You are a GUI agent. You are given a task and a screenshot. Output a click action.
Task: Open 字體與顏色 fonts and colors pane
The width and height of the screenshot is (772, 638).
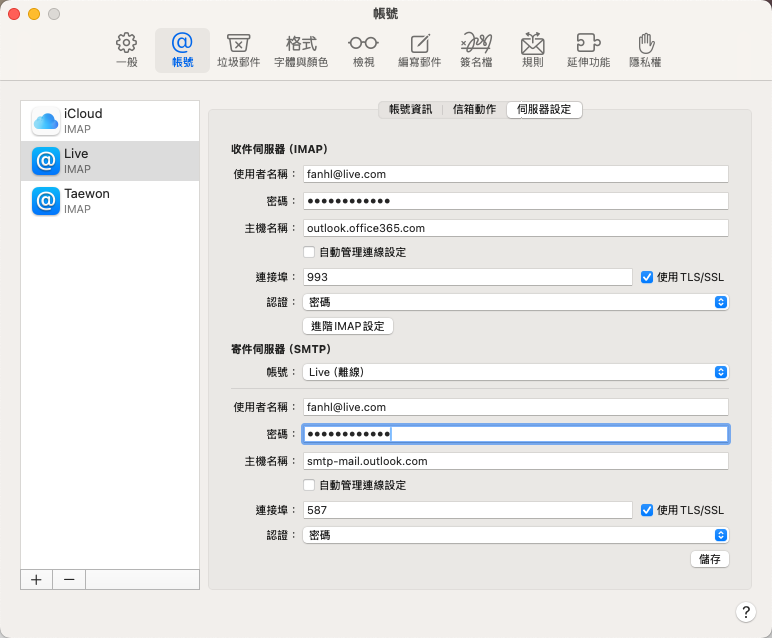point(301,50)
